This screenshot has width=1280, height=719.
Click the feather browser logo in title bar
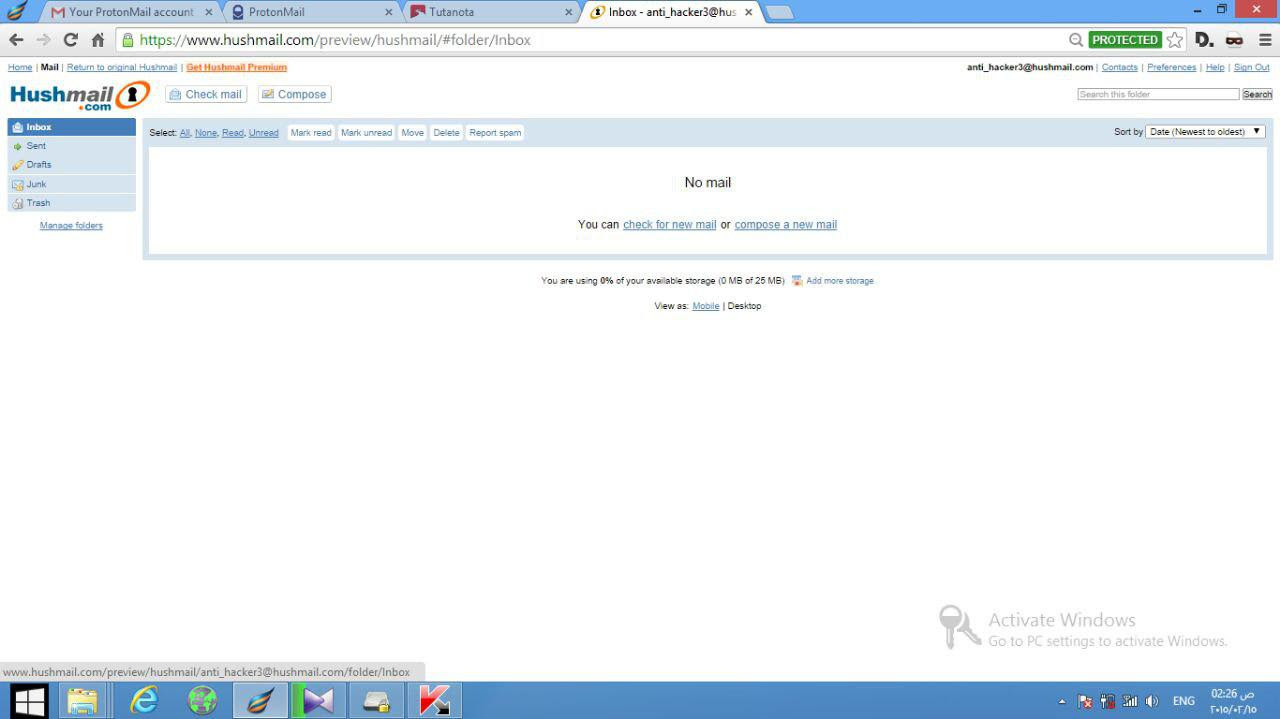tap(17, 12)
